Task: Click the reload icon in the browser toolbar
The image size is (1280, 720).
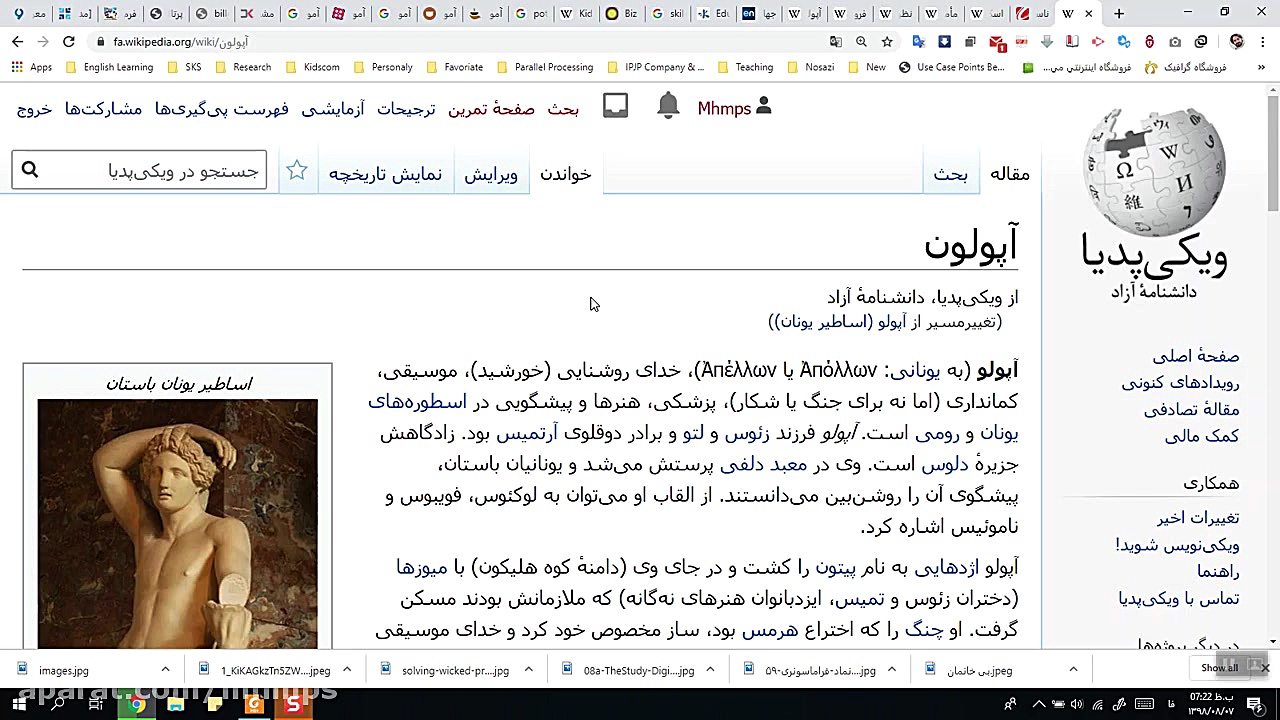Action: (68, 42)
